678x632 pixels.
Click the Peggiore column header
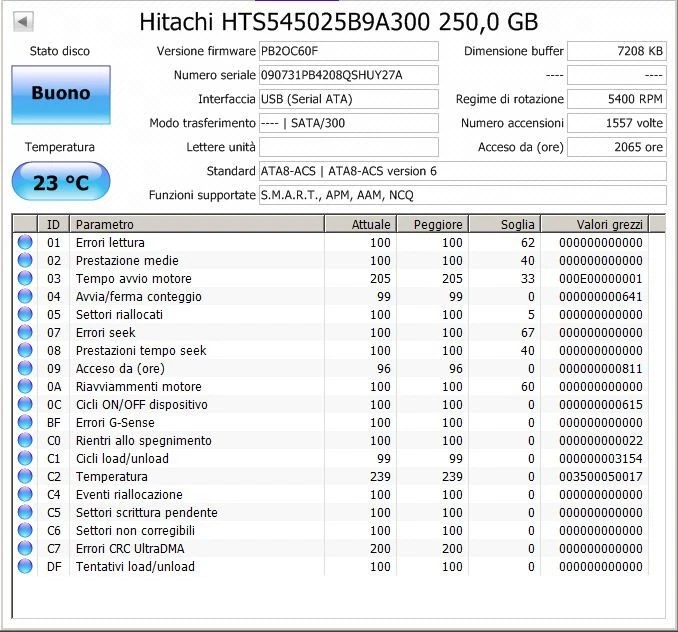(432, 224)
